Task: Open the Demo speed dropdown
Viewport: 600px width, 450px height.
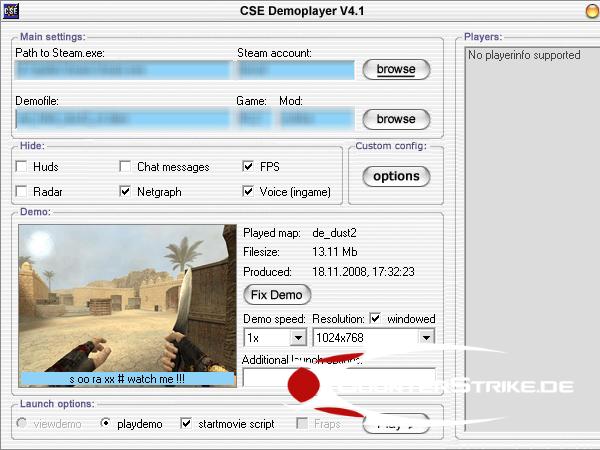Action: click(x=297, y=339)
